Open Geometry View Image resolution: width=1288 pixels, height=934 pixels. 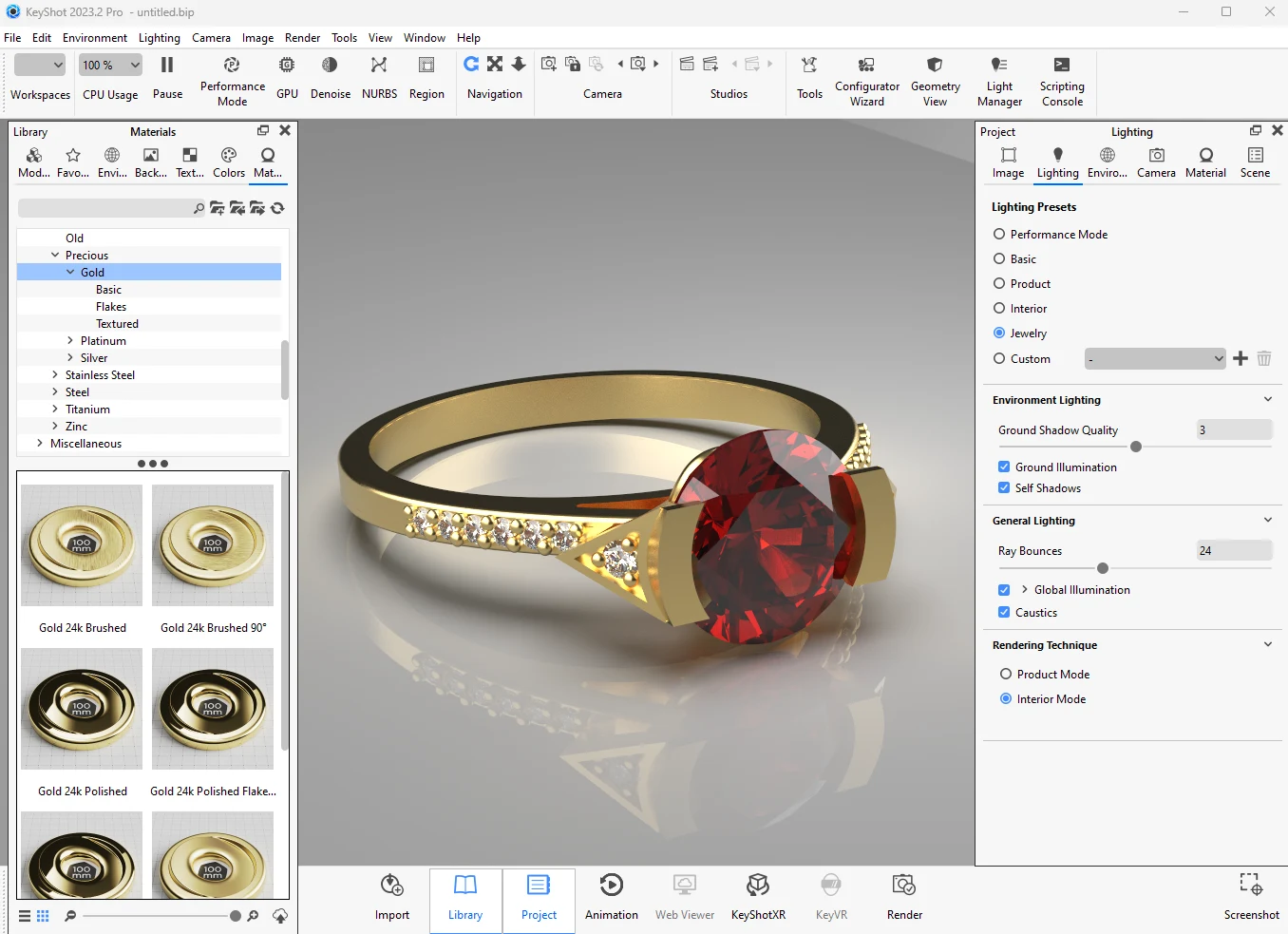[935, 66]
